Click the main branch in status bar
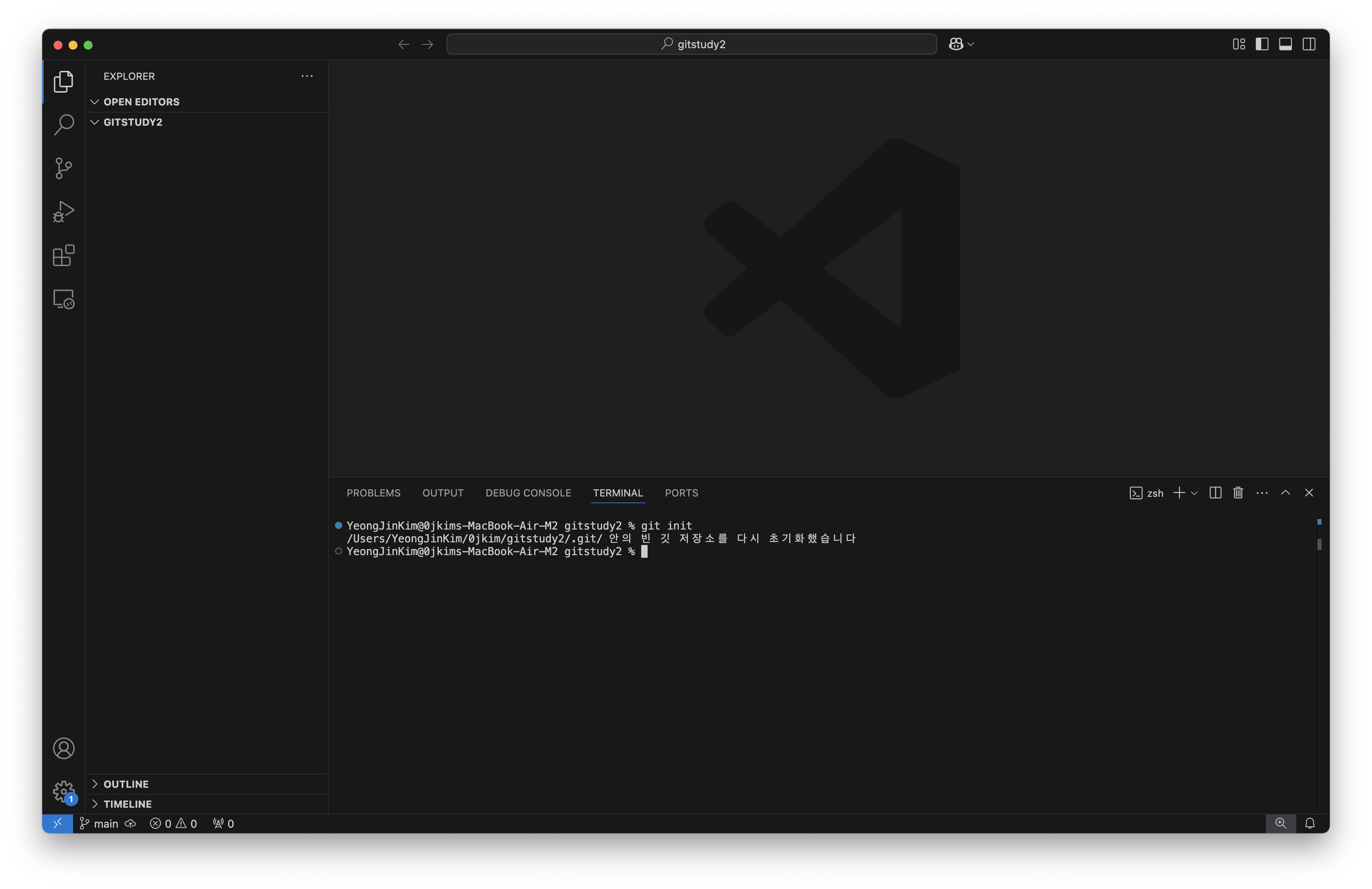The image size is (1372, 889). click(99, 823)
